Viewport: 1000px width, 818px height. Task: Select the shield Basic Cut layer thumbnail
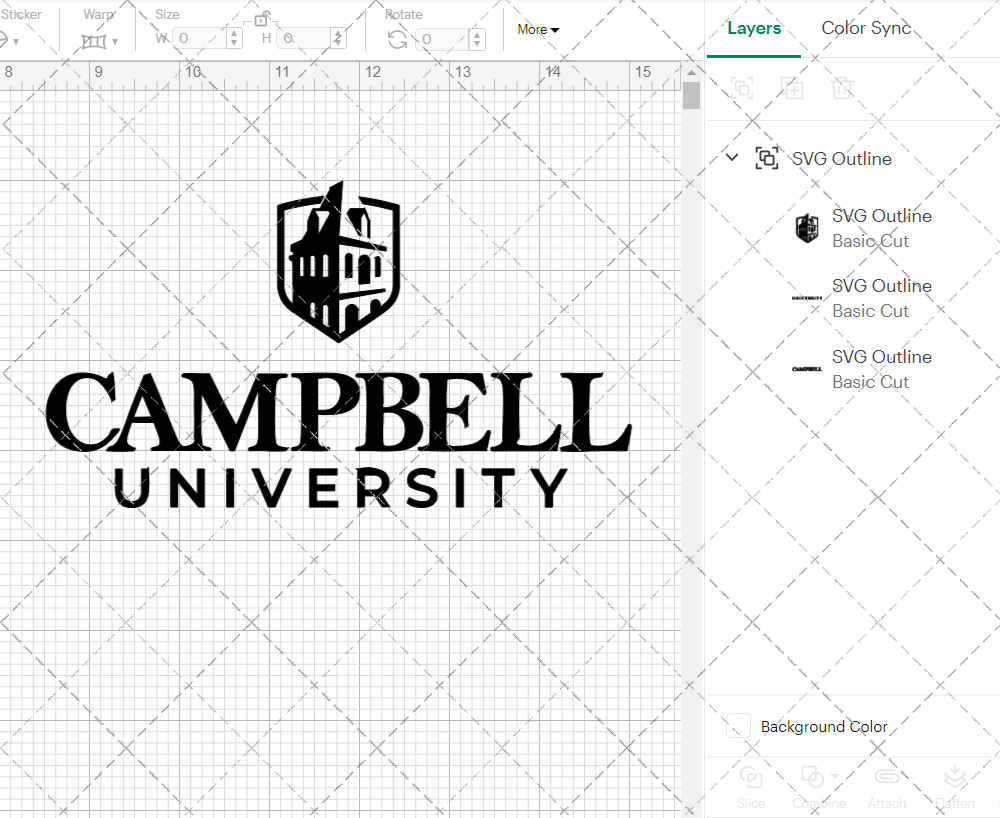806,227
